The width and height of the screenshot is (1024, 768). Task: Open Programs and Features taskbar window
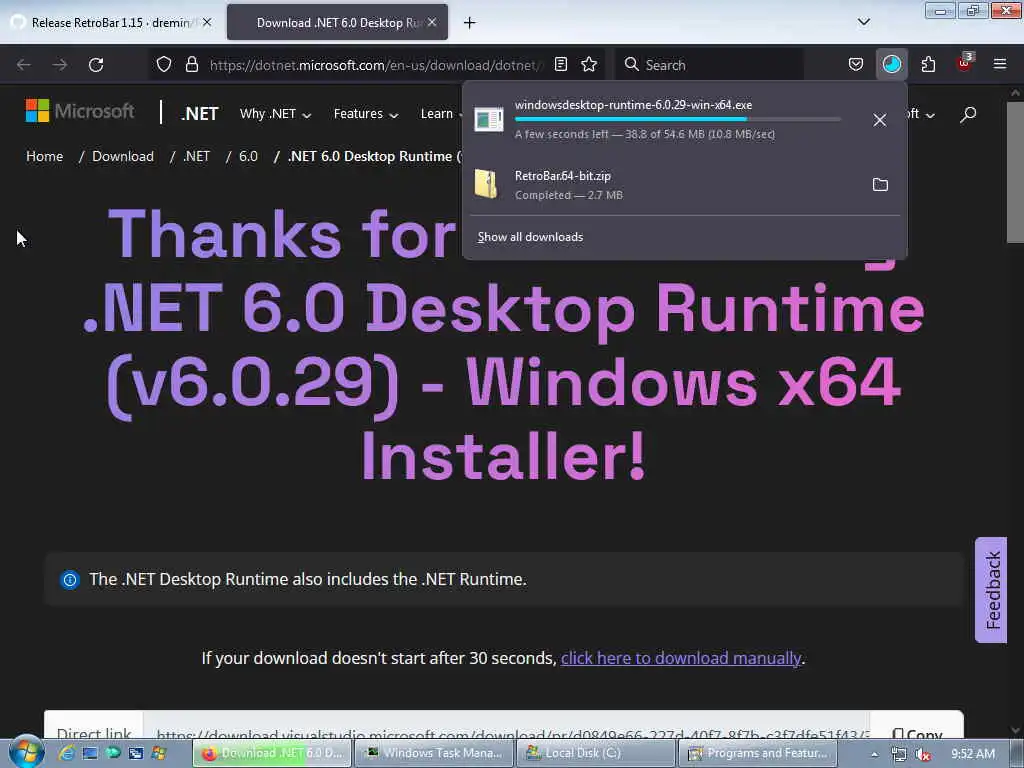pyautogui.click(x=758, y=753)
